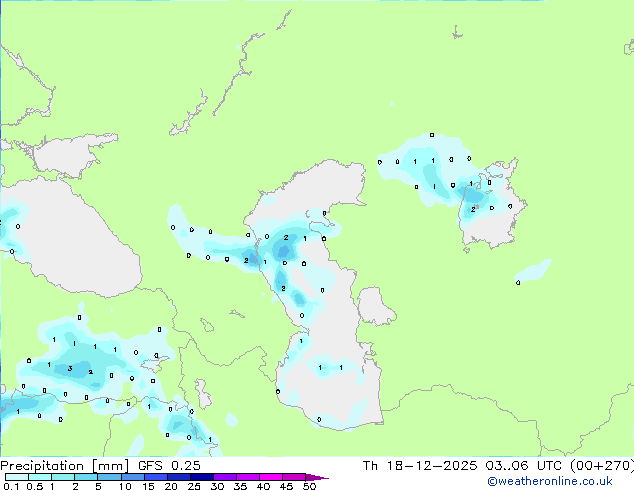The image size is (634, 490).
Task: Click the 0.5–1 mm legend color swatch
Action: point(40,477)
